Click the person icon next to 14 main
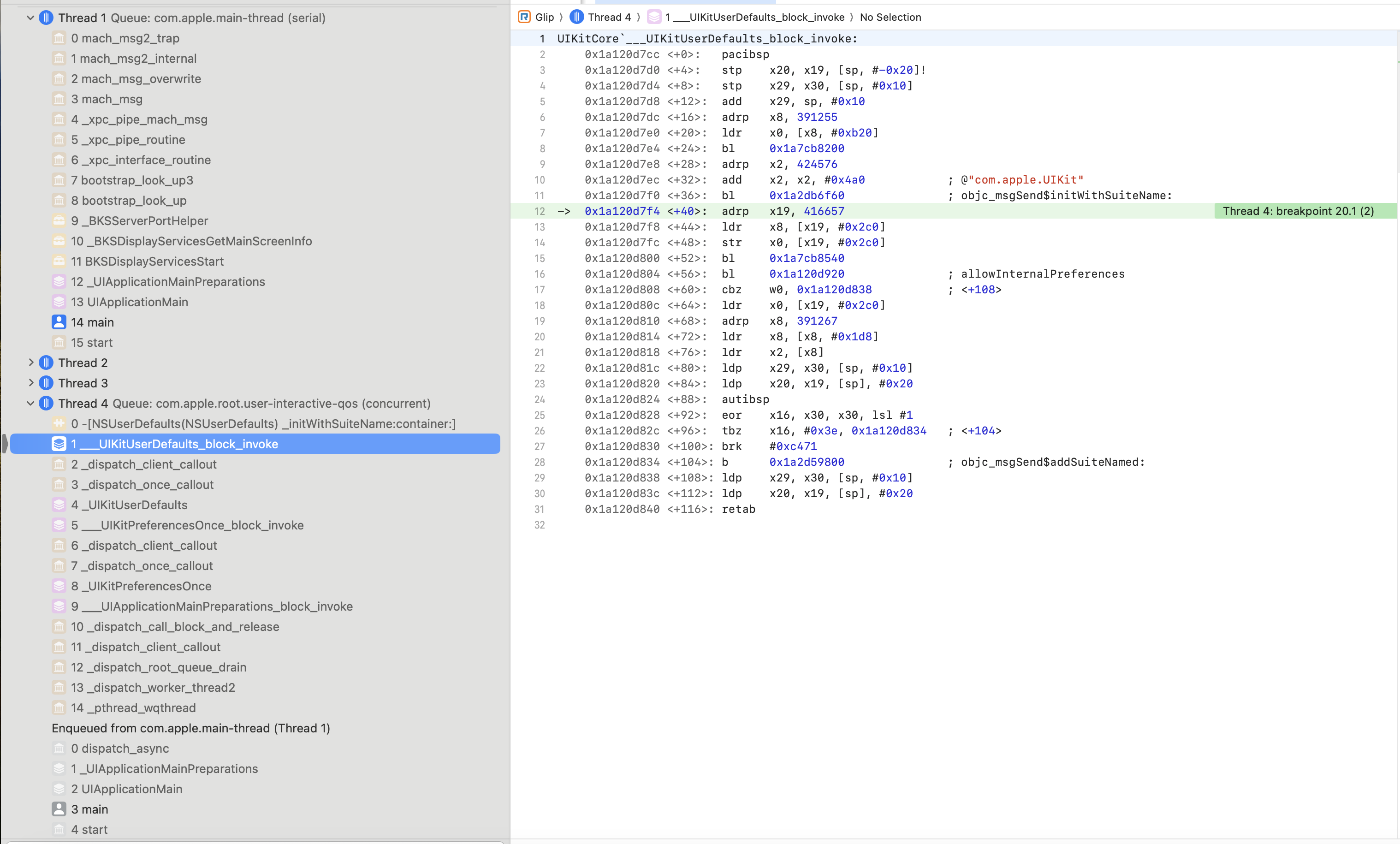The width and height of the screenshot is (1400, 844). point(59,322)
